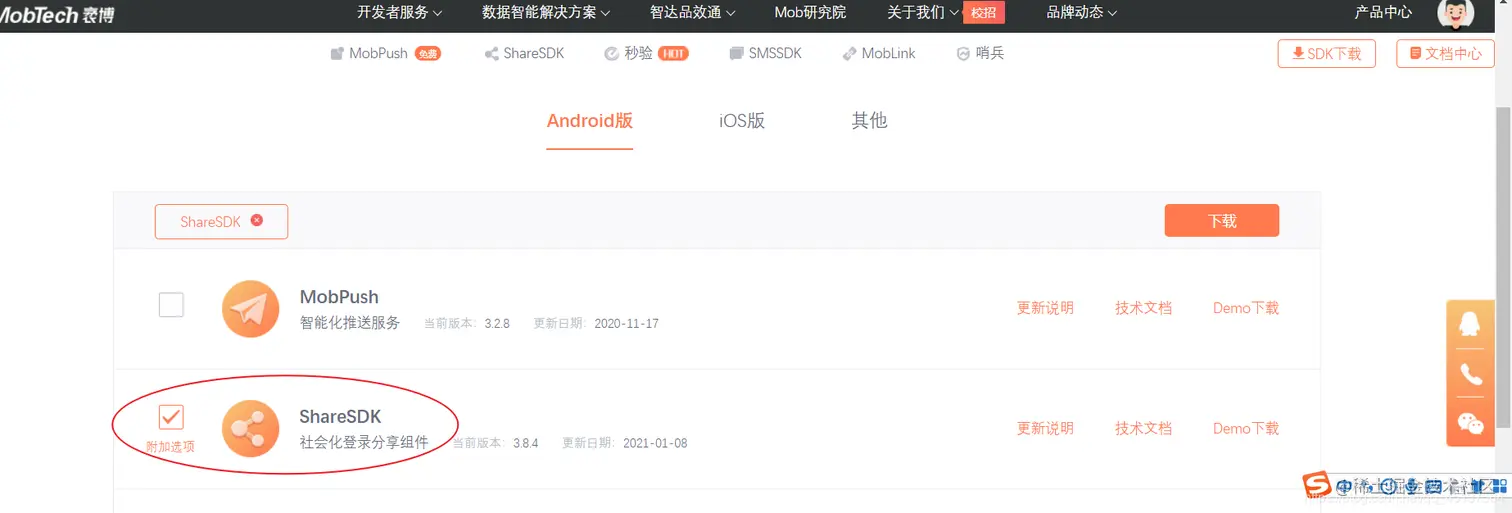The image size is (1512, 513).
Task: Open Mob研究院 menu item
Action: 810,12
